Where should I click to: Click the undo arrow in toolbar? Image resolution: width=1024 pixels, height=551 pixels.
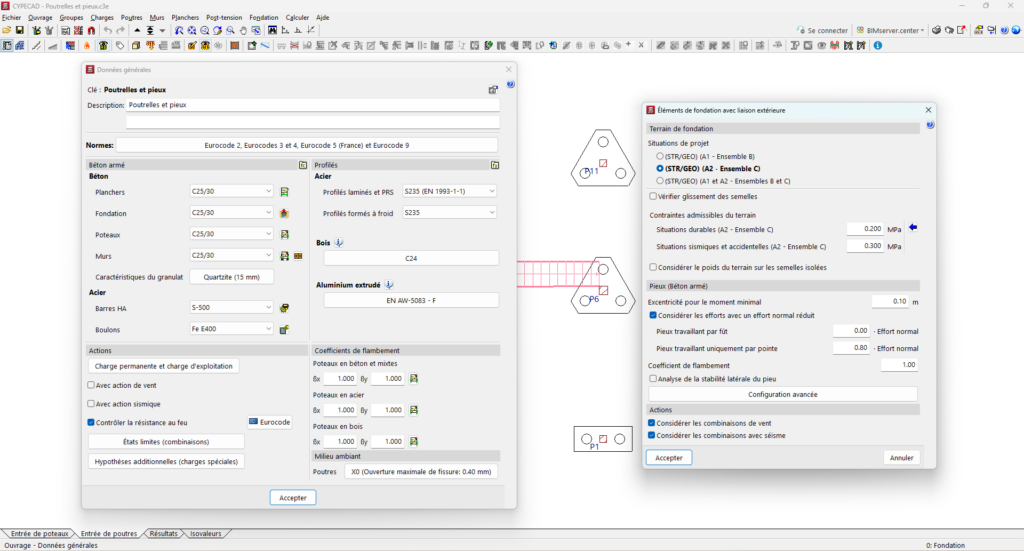pos(108,31)
